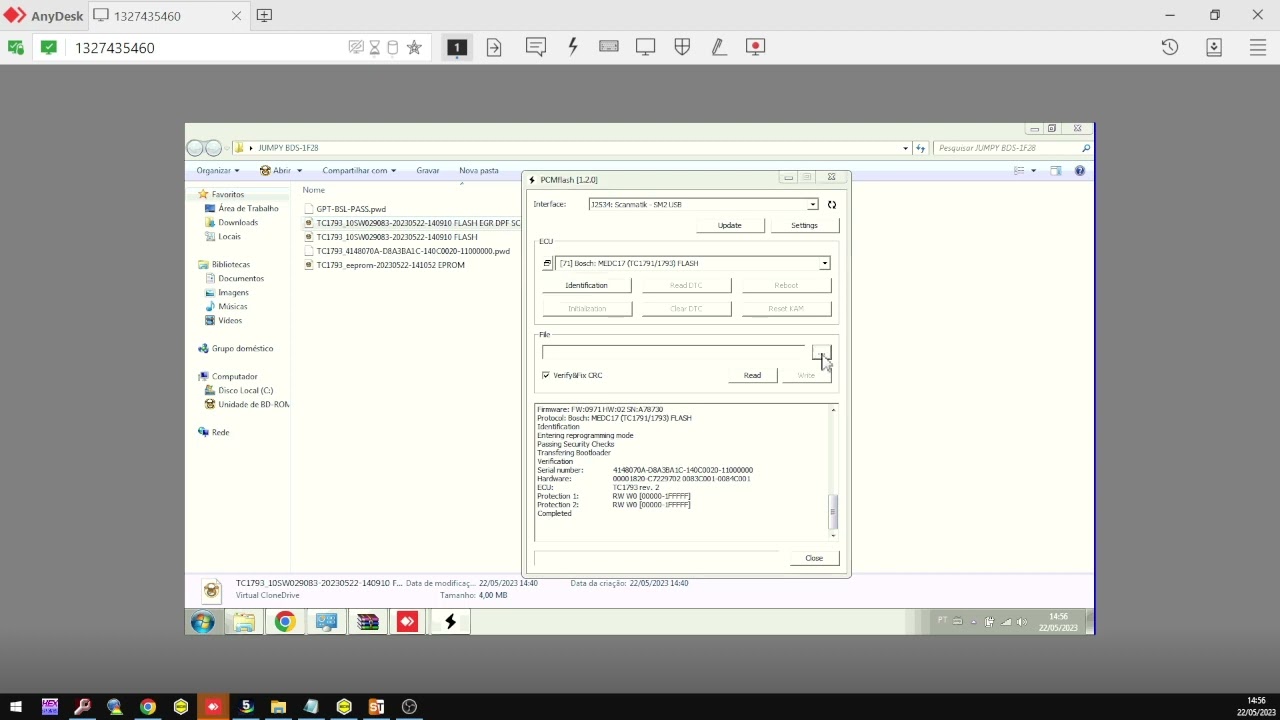This screenshot has height=720, width=1280.
Task: Open Documentos library in the sidebar
Action: tap(241, 279)
